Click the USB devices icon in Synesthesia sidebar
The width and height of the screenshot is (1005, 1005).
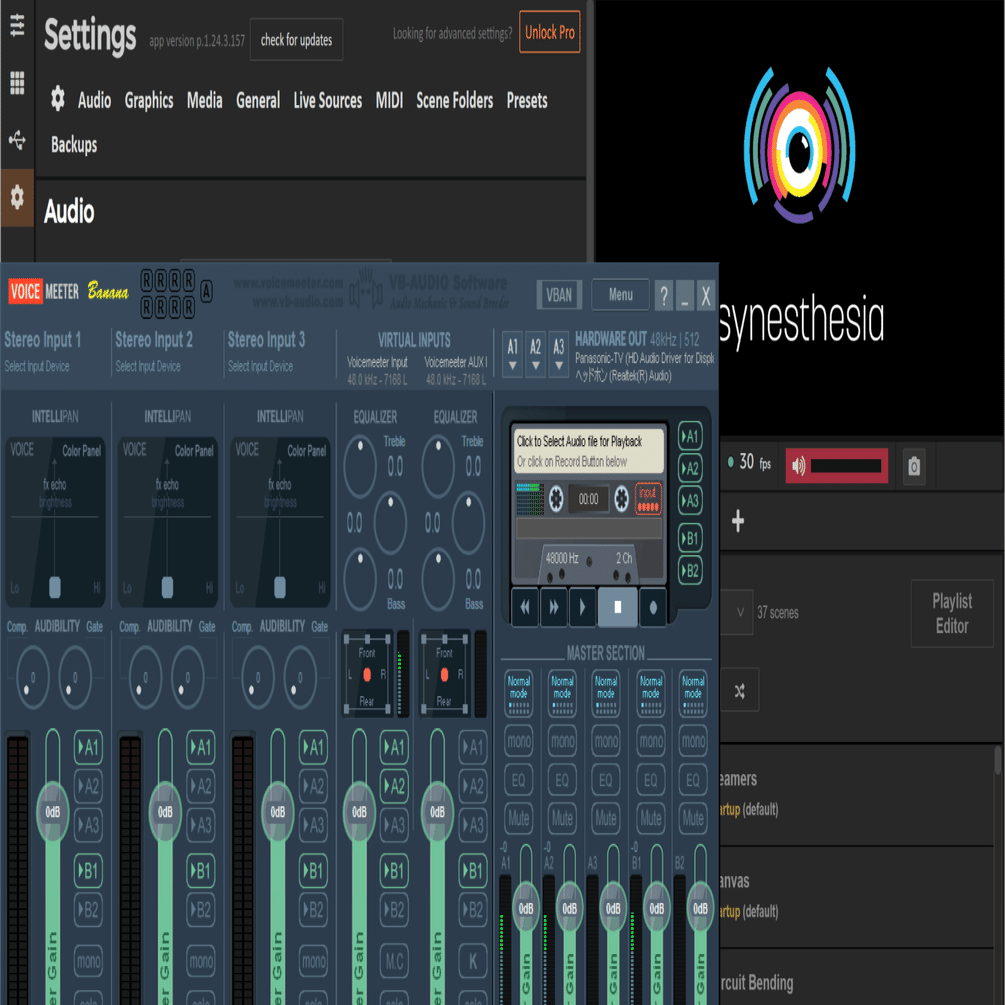(x=17, y=139)
